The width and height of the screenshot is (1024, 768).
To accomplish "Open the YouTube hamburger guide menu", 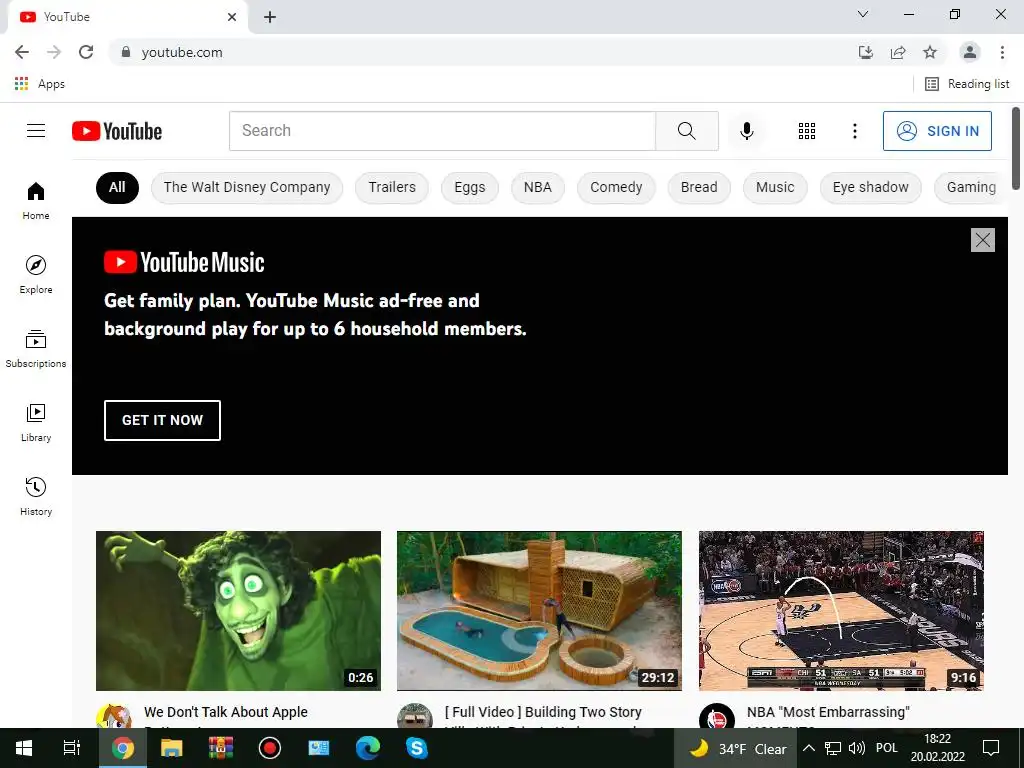I will [36, 131].
